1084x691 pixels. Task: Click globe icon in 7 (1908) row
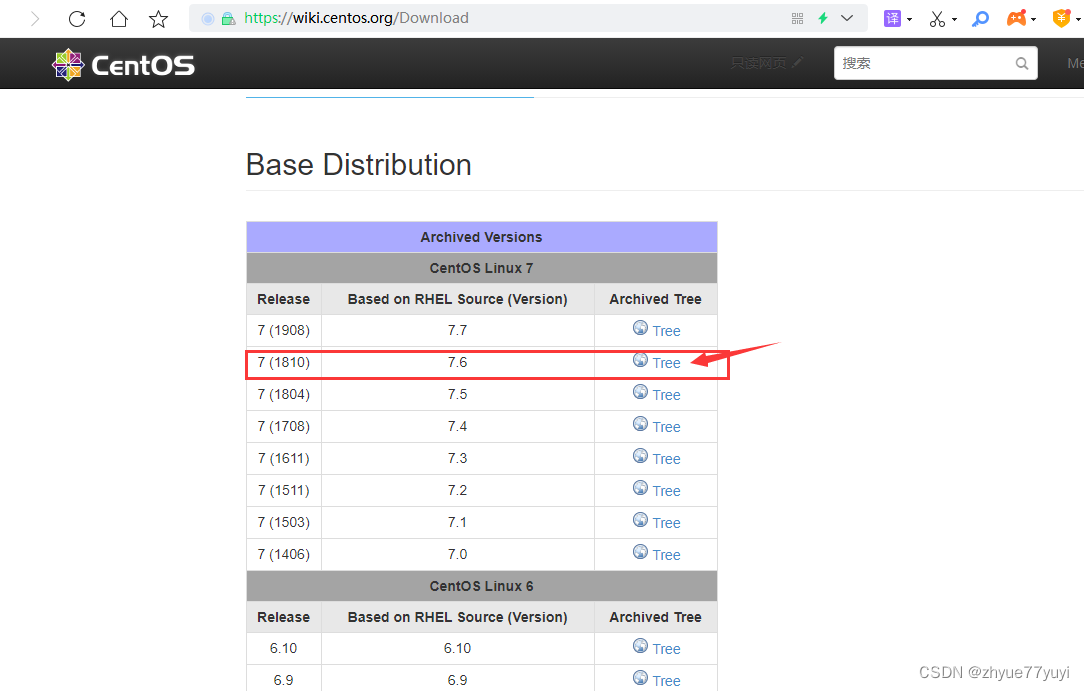click(x=640, y=328)
